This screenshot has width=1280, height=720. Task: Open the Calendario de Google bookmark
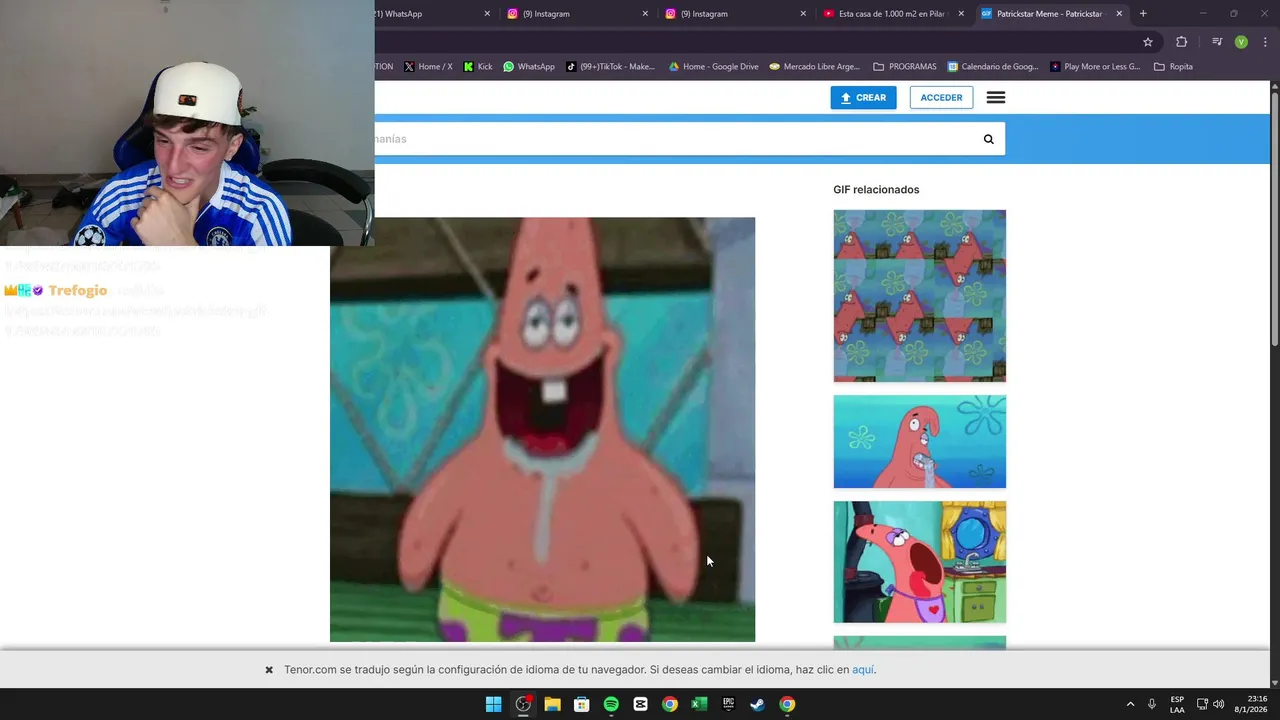[993, 67]
